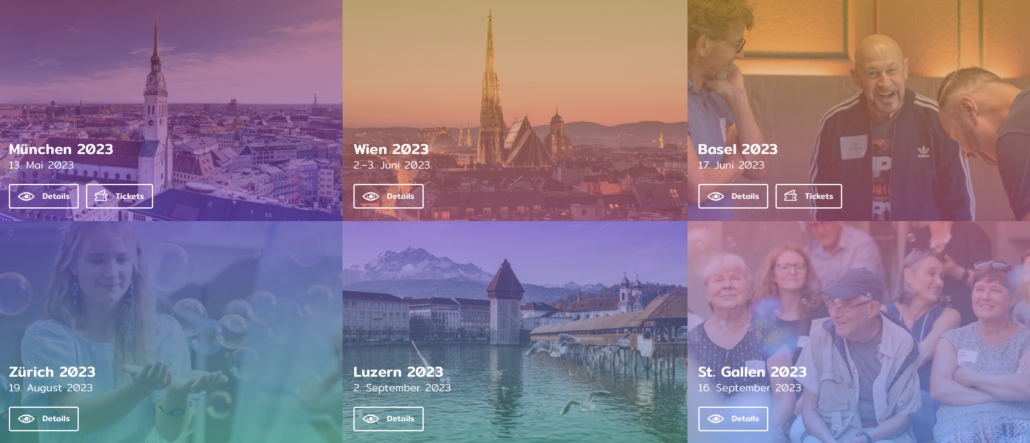Select the Zürich 2023 bubbles photo tile
Screen dimensions: 1030x443
171,332
